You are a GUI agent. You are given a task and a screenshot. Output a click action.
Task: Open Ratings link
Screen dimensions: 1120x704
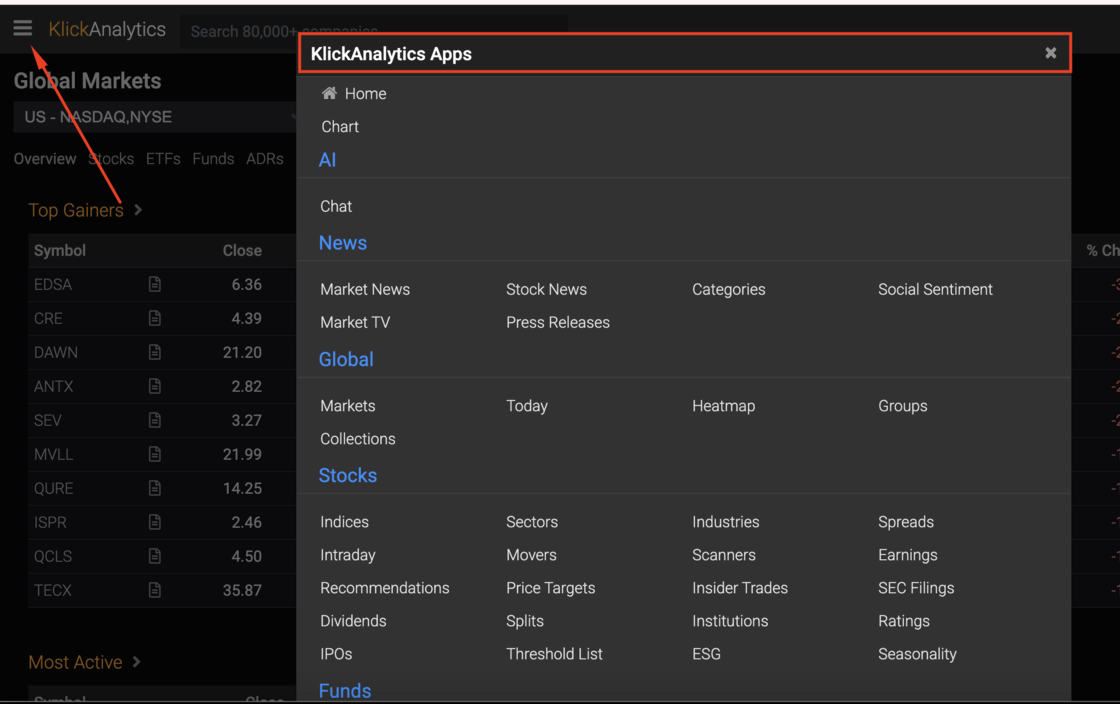[x=904, y=620]
